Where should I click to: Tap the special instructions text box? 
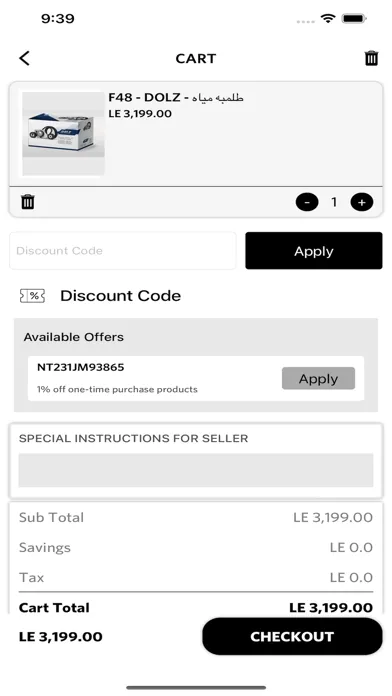[196, 470]
